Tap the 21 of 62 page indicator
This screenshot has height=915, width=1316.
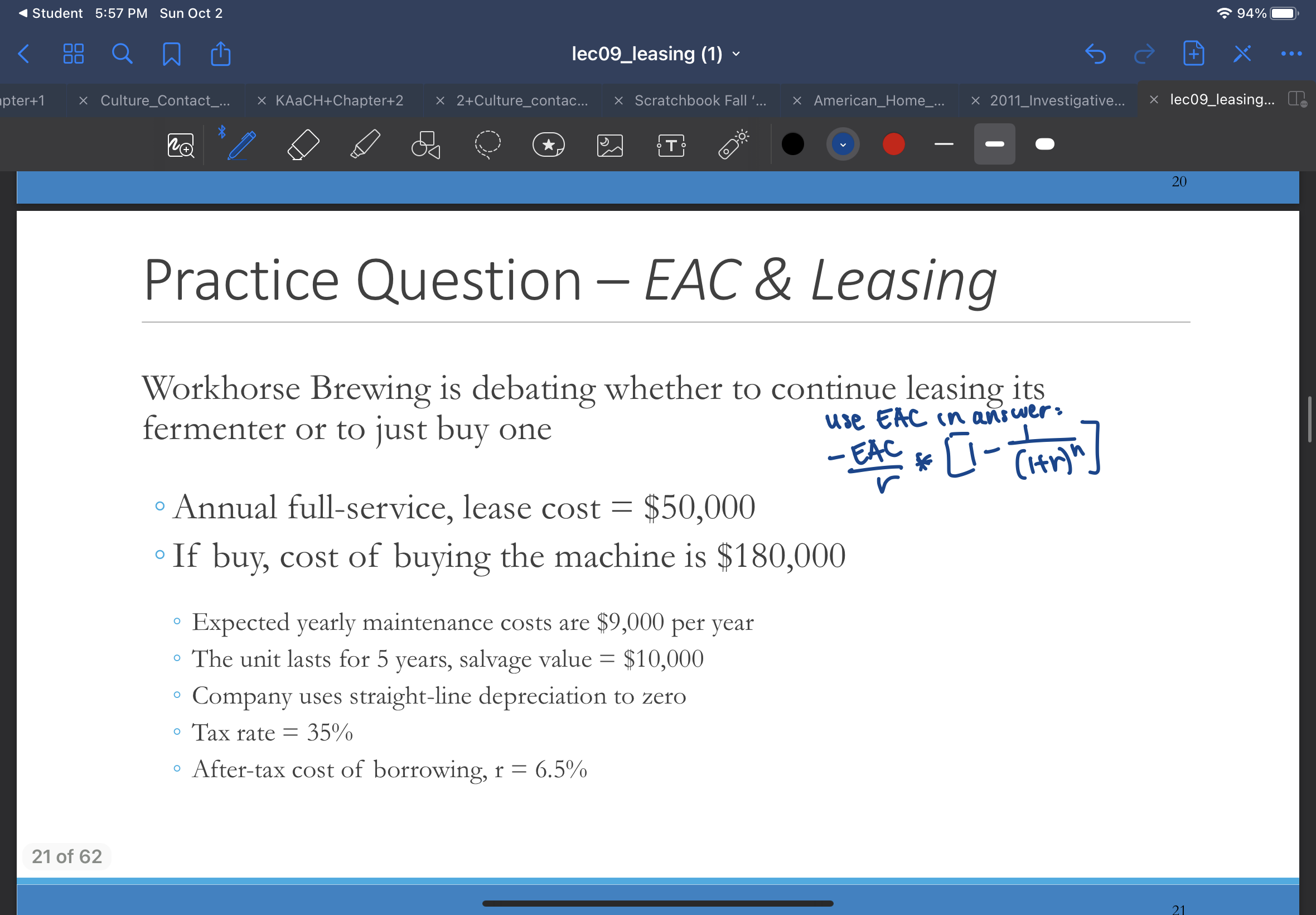[x=66, y=856]
